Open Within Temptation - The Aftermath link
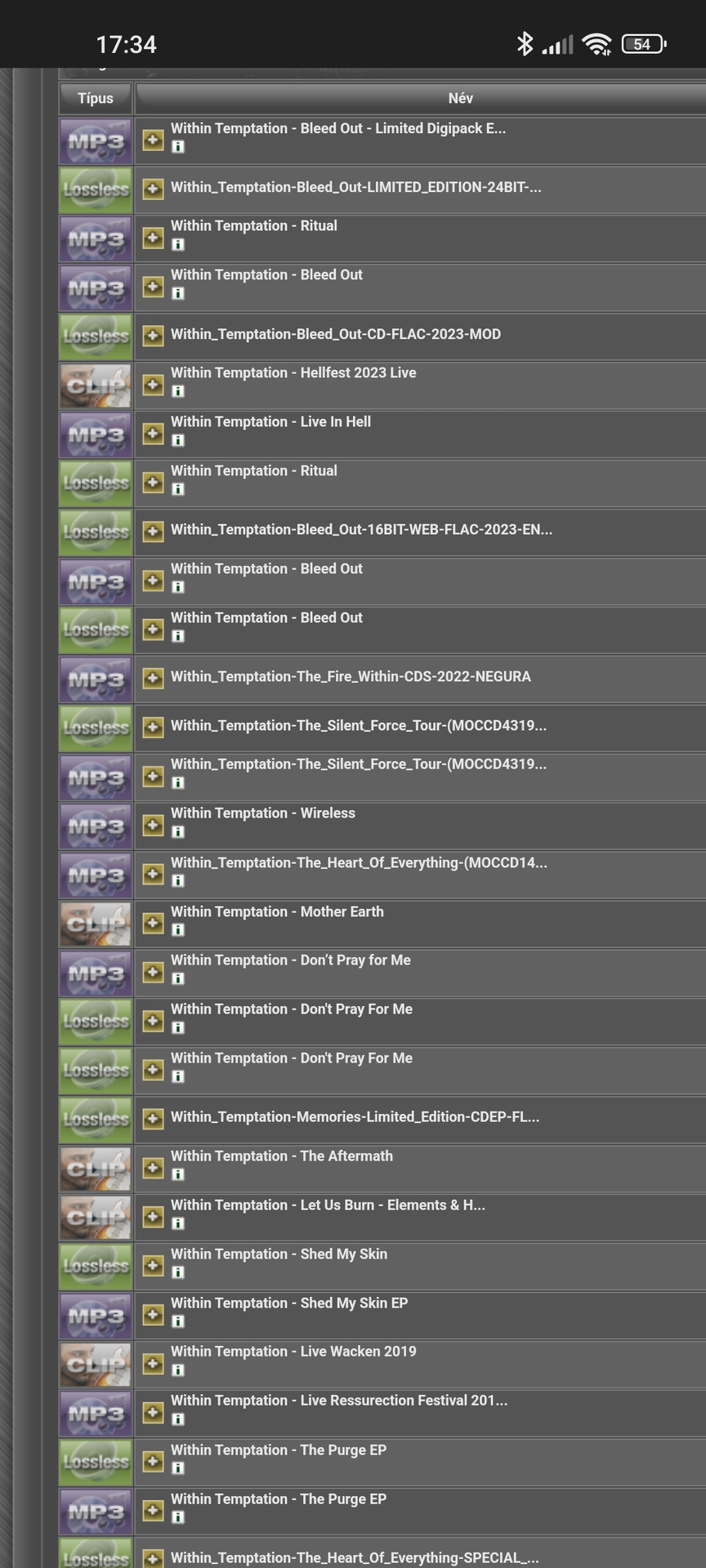This screenshot has width=706, height=1568. point(282,1156)
